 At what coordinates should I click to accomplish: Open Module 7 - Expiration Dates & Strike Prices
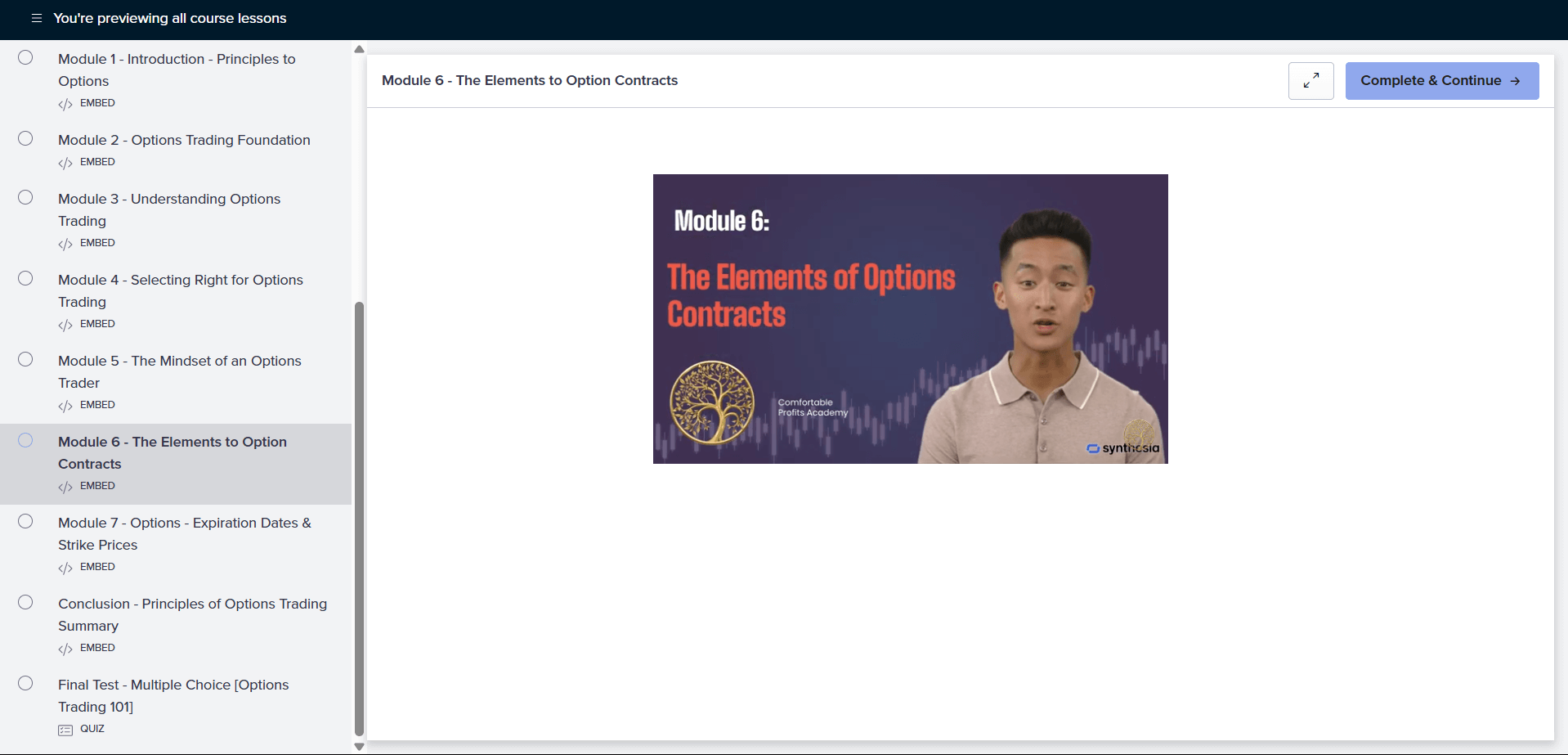pyautogui.click(x=185, y=533)
